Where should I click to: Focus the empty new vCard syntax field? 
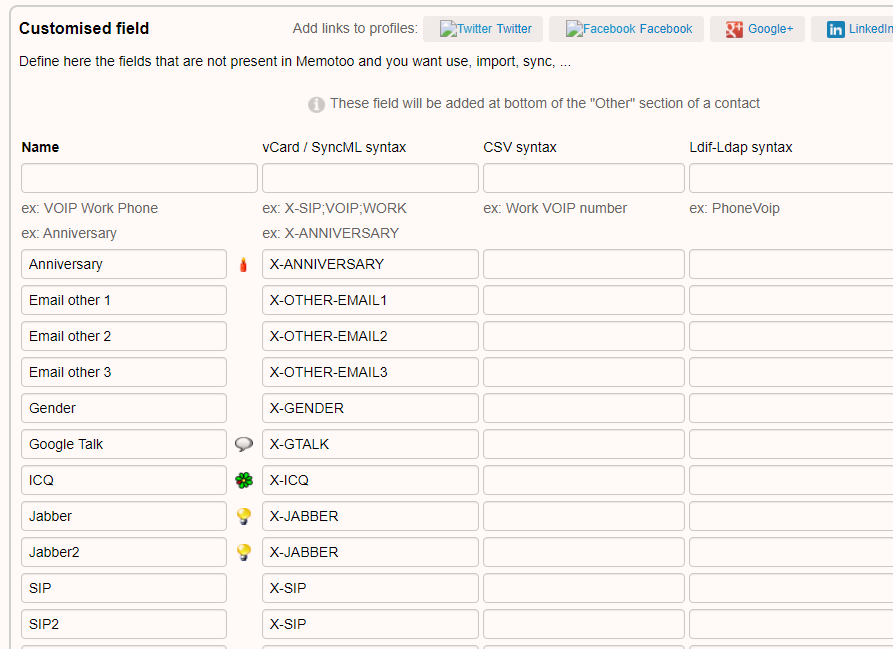tap(370, 178)
